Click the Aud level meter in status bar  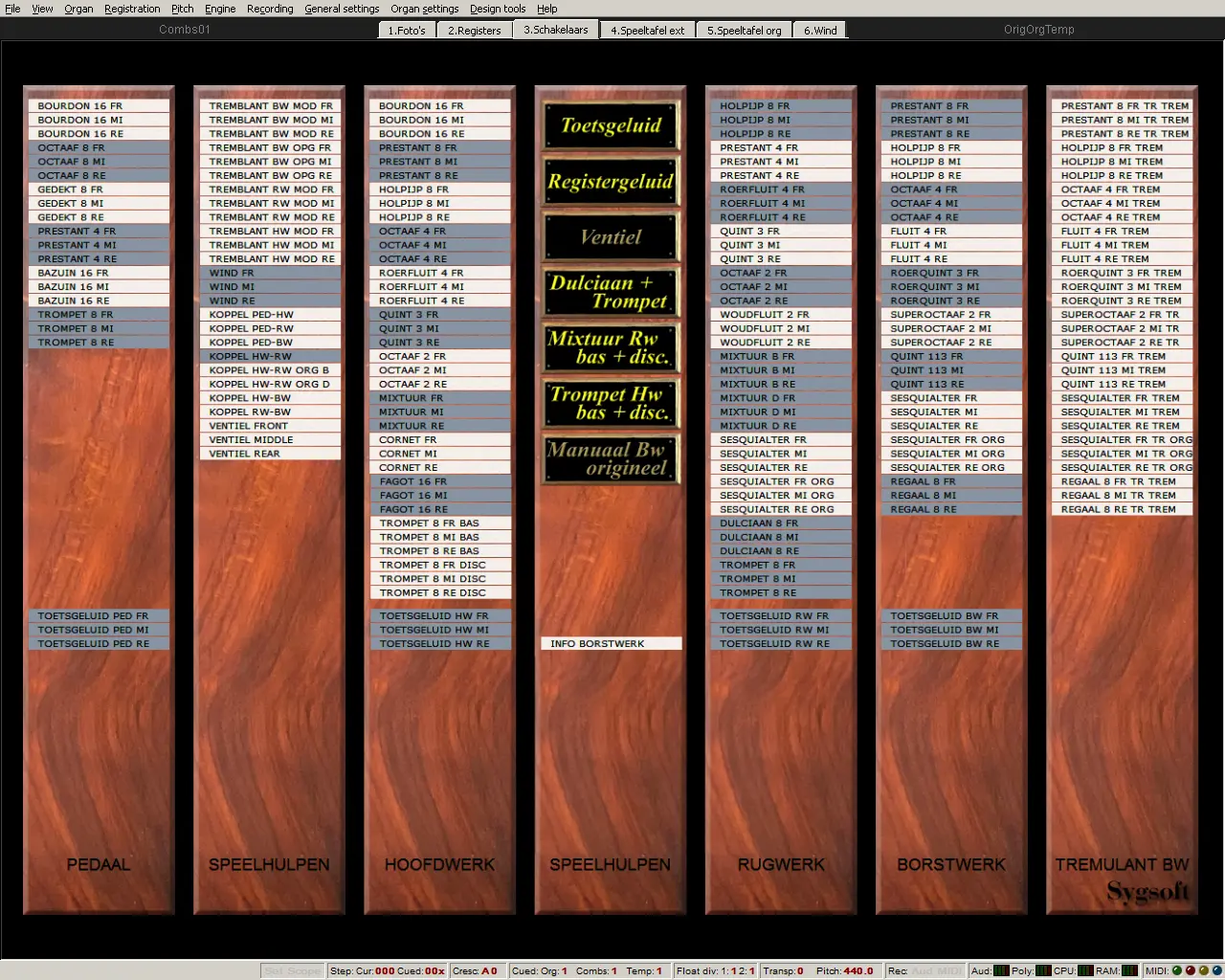click(1001, 970)
